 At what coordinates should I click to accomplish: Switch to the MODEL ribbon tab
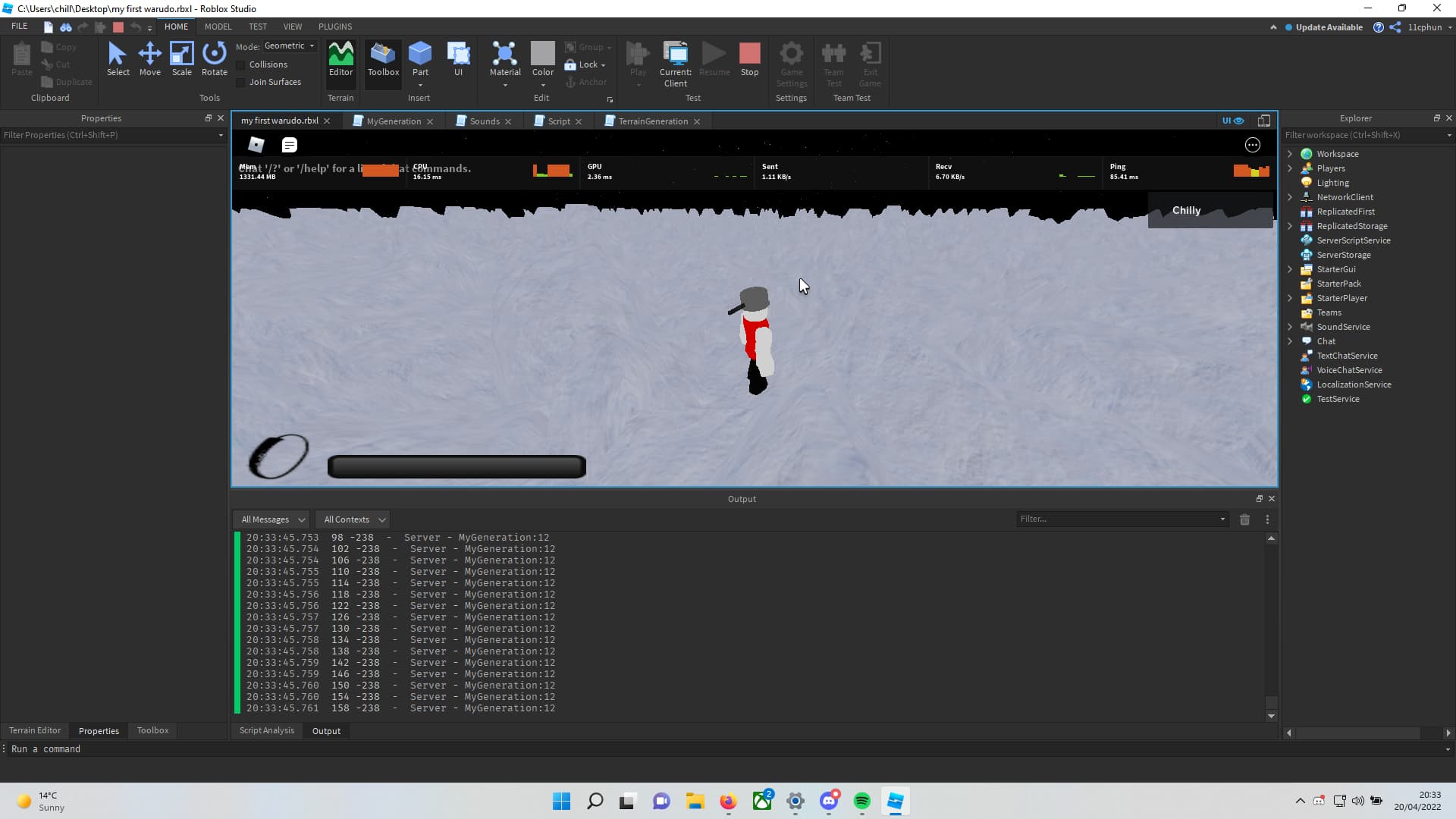tap(218, 27)
